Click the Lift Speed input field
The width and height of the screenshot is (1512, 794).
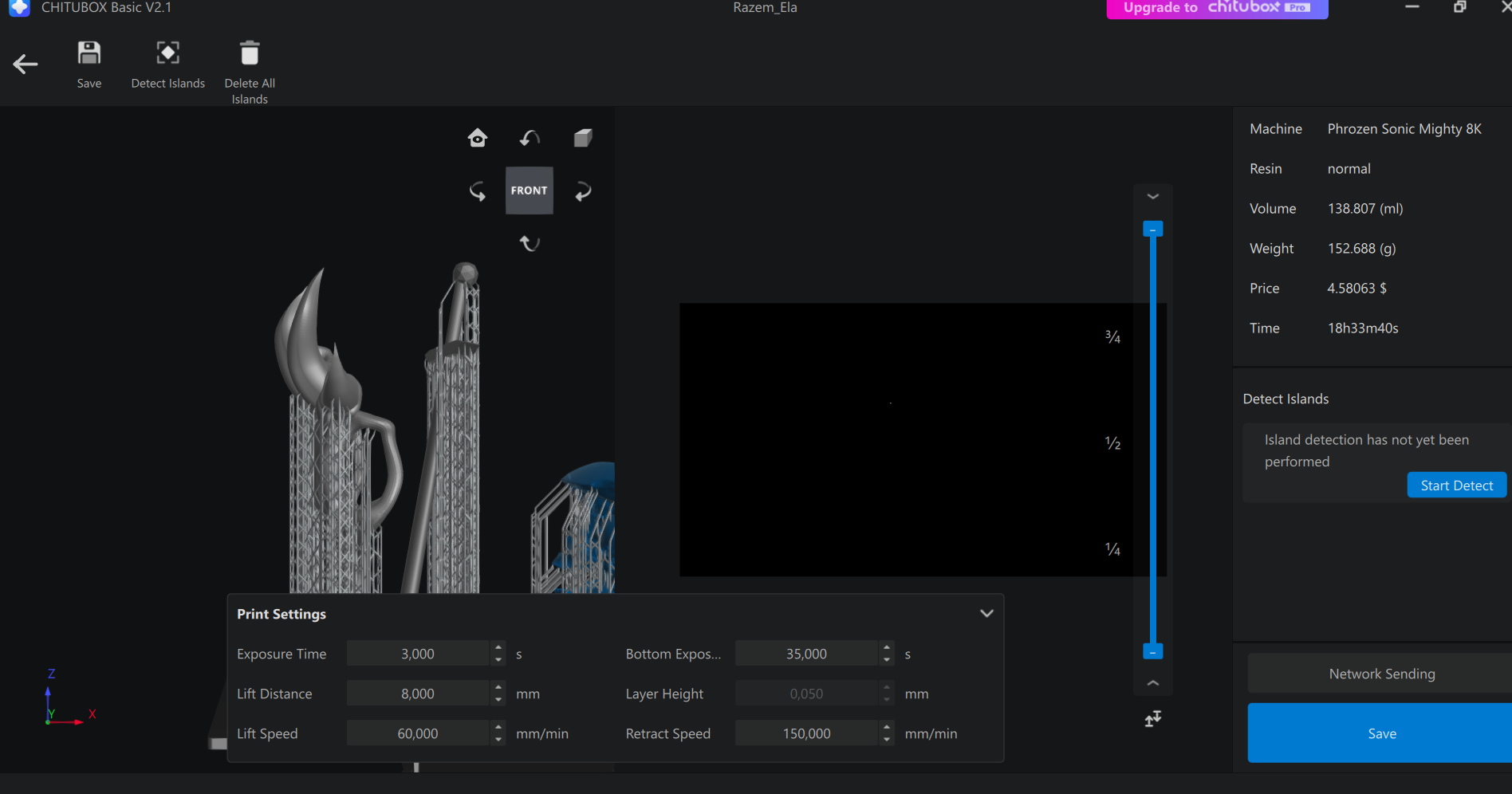coord(418,733)
